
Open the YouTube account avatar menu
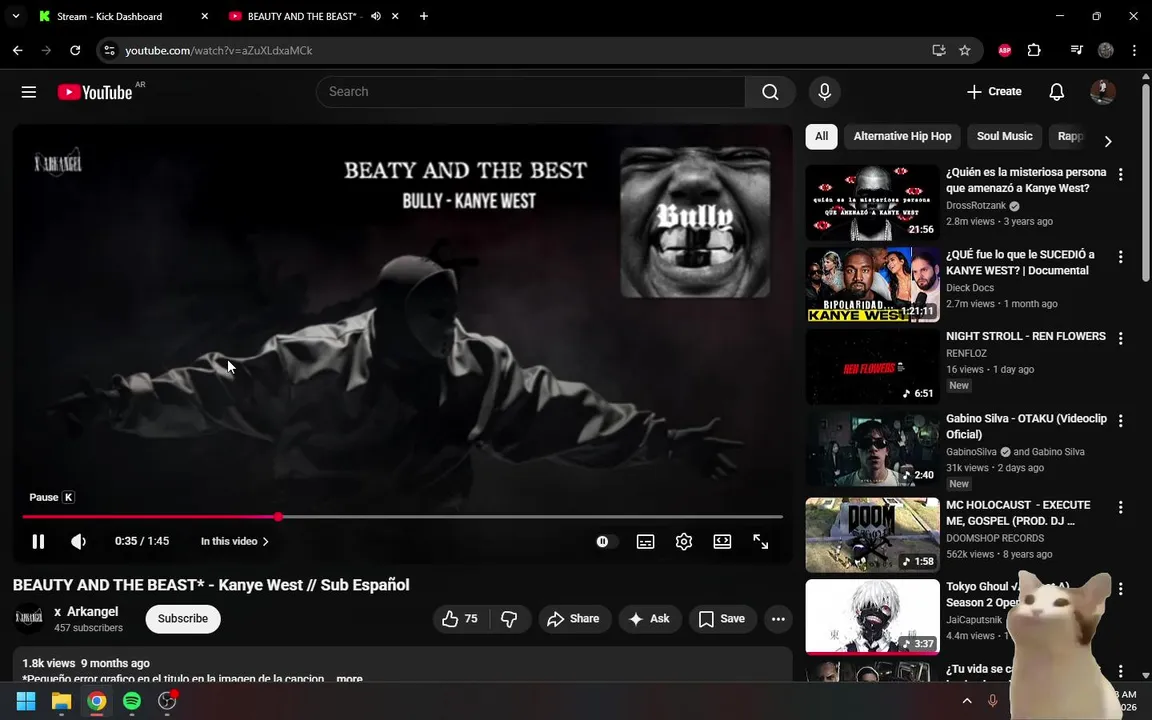1102,92
